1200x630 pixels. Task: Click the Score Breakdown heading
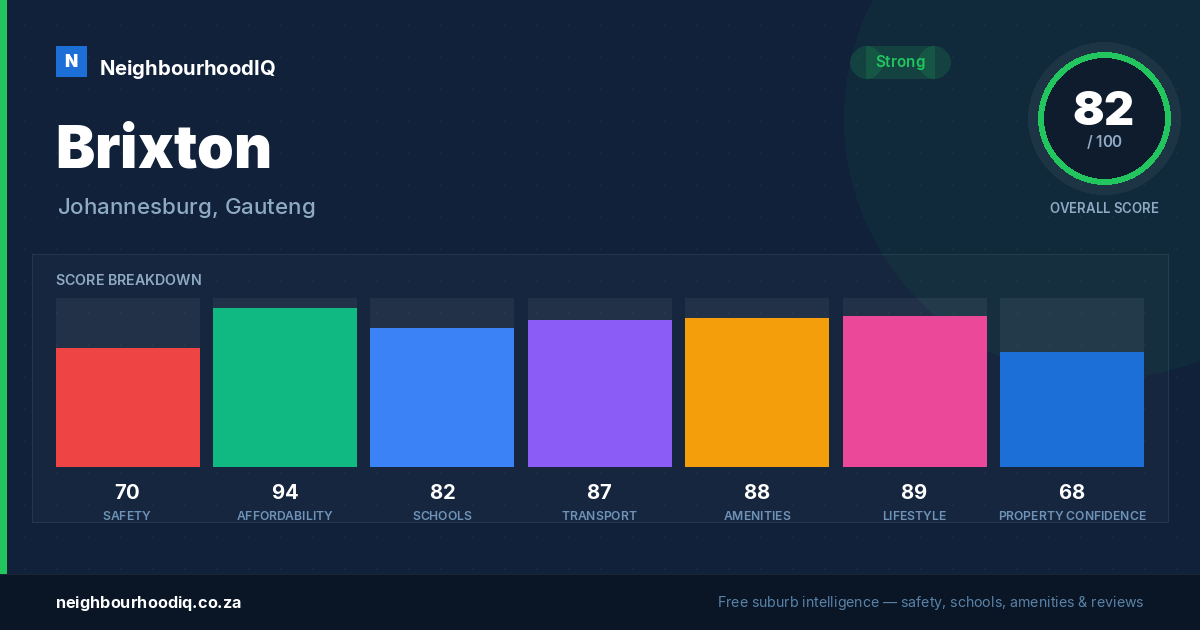click(x=129, y=280)
